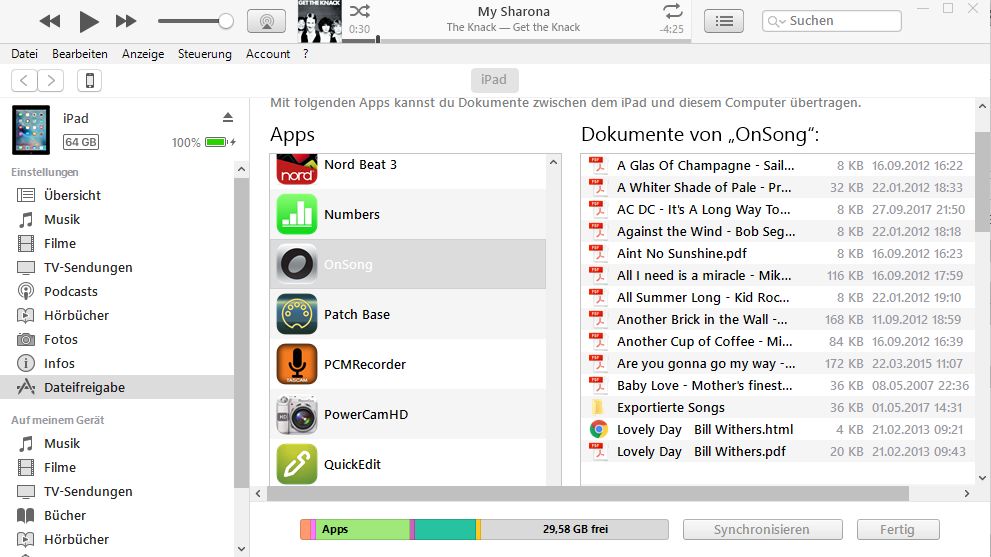The height and width of the screenshot is (557, 991).
Task: Click the iPad tab button
Action: click(494, 80)
